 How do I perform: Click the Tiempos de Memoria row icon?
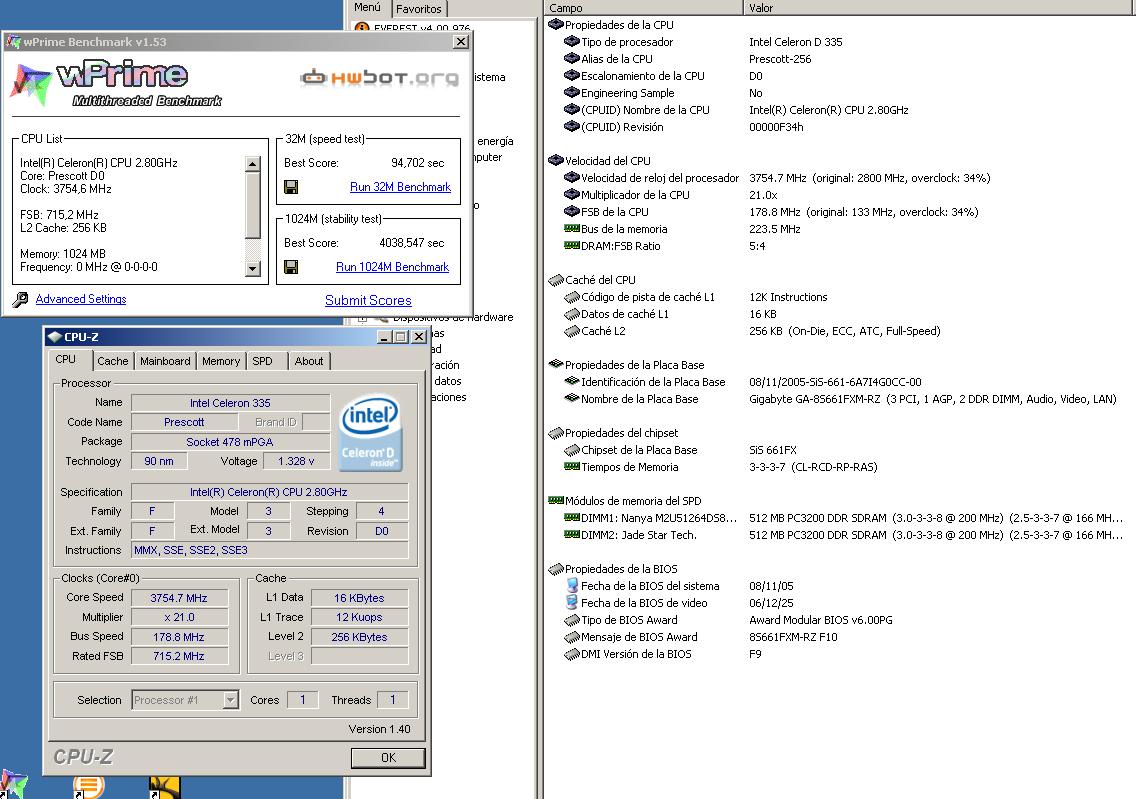pyautogui.click(x=572, y=467)
